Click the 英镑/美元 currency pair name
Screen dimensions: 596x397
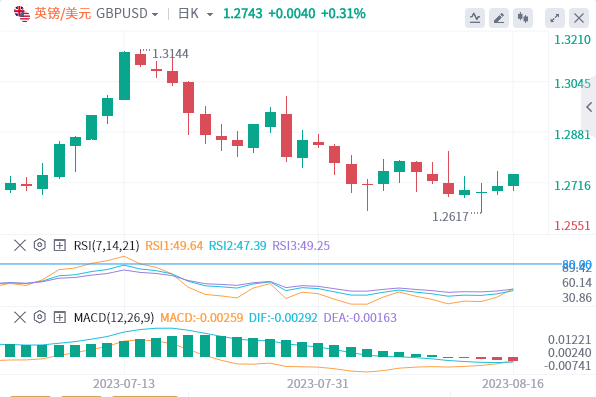pos(63,14)
